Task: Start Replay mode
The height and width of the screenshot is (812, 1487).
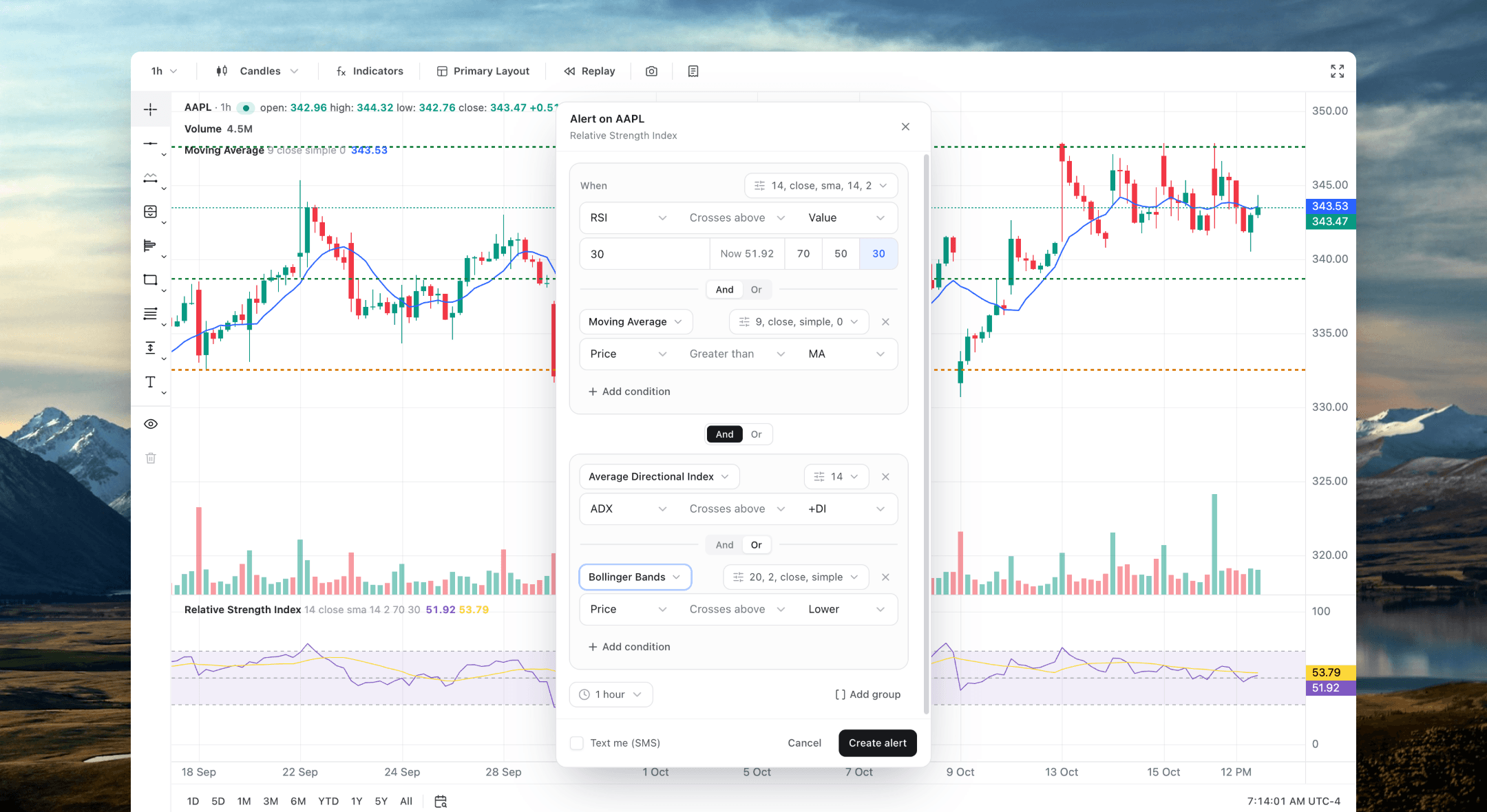Action: point(589,71)
